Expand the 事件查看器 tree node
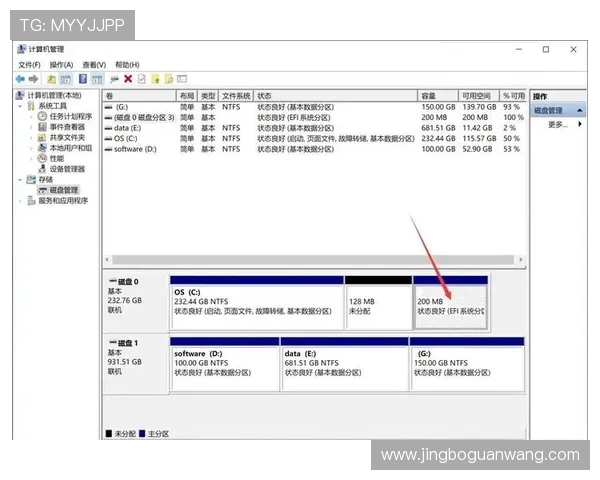 31,127
